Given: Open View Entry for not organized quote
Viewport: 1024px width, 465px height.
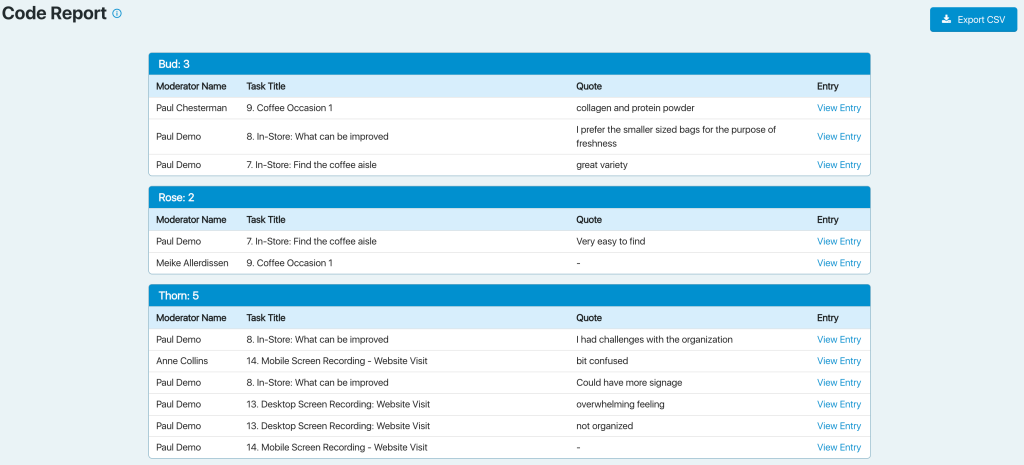Looking at the screenshot, I should coord(839,426).
